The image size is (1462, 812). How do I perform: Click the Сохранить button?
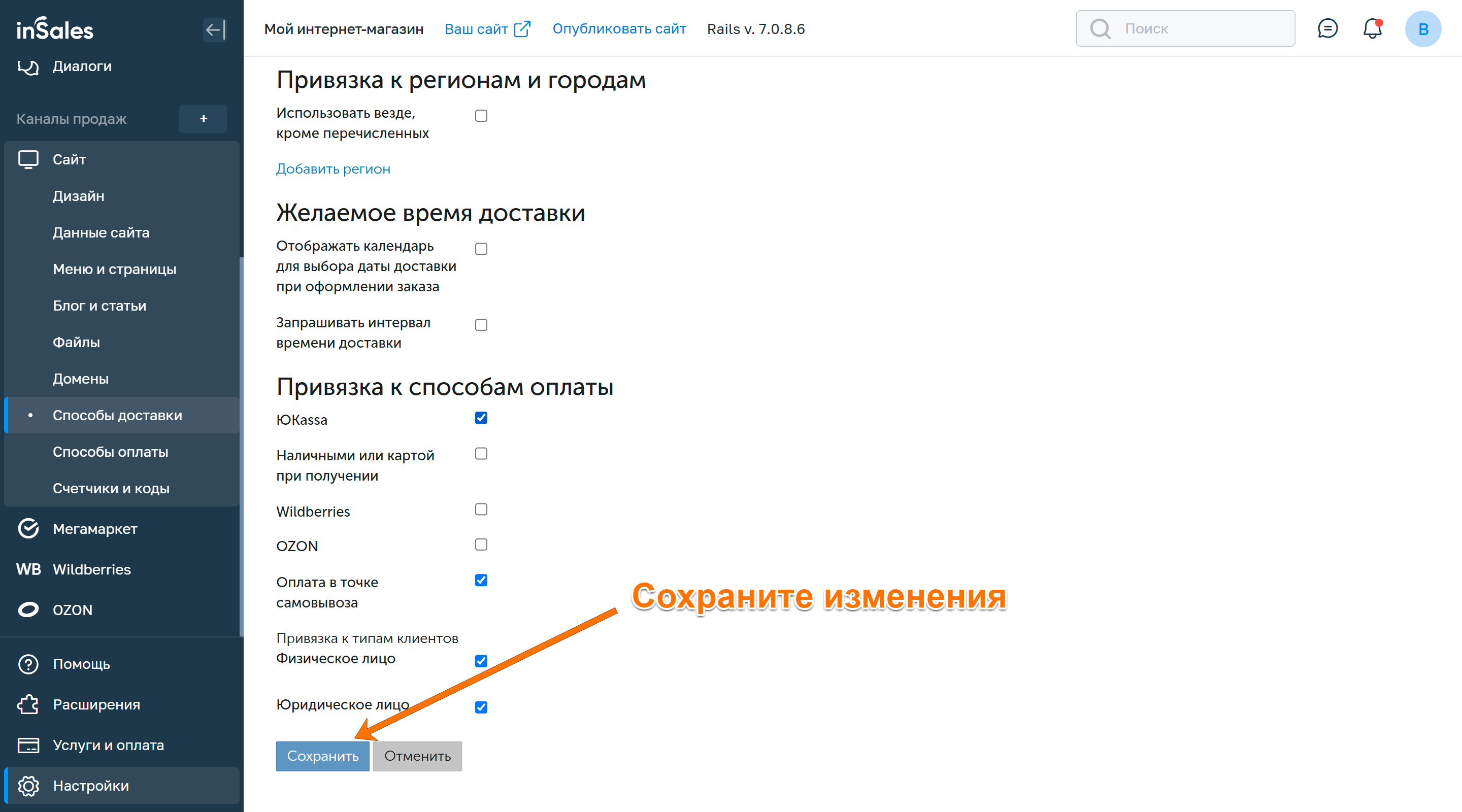pyautogui.click(x=322, y=756)
